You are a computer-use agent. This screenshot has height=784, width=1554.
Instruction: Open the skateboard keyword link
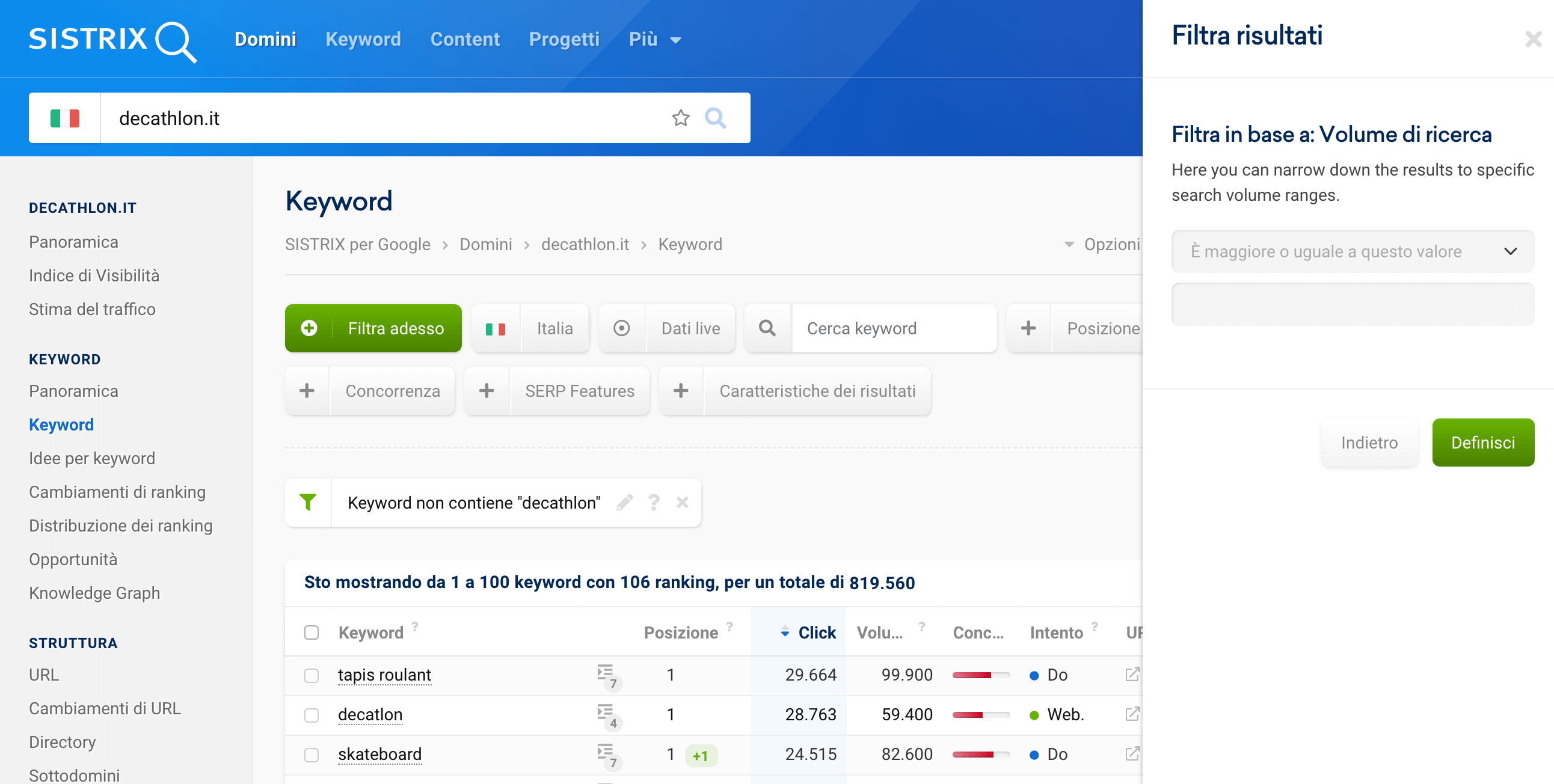(x=379, y=755)
